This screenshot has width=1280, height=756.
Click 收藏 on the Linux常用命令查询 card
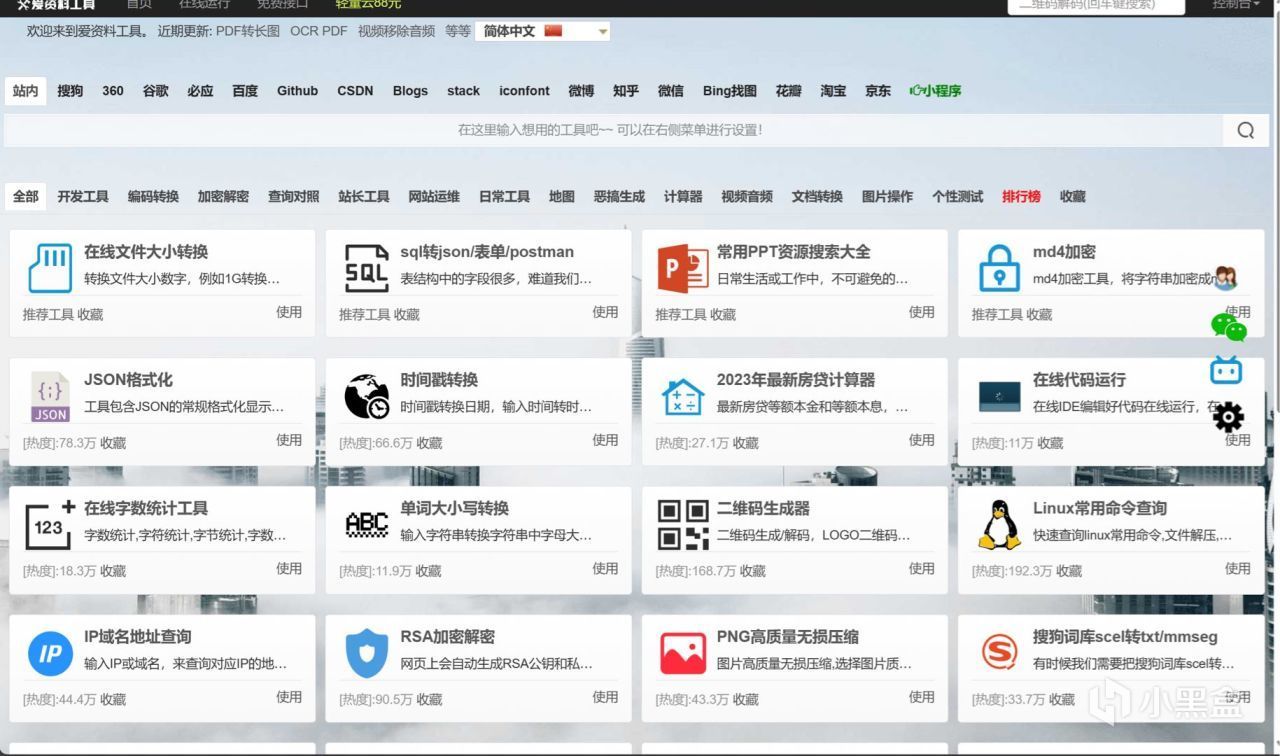click(1069, 571)
